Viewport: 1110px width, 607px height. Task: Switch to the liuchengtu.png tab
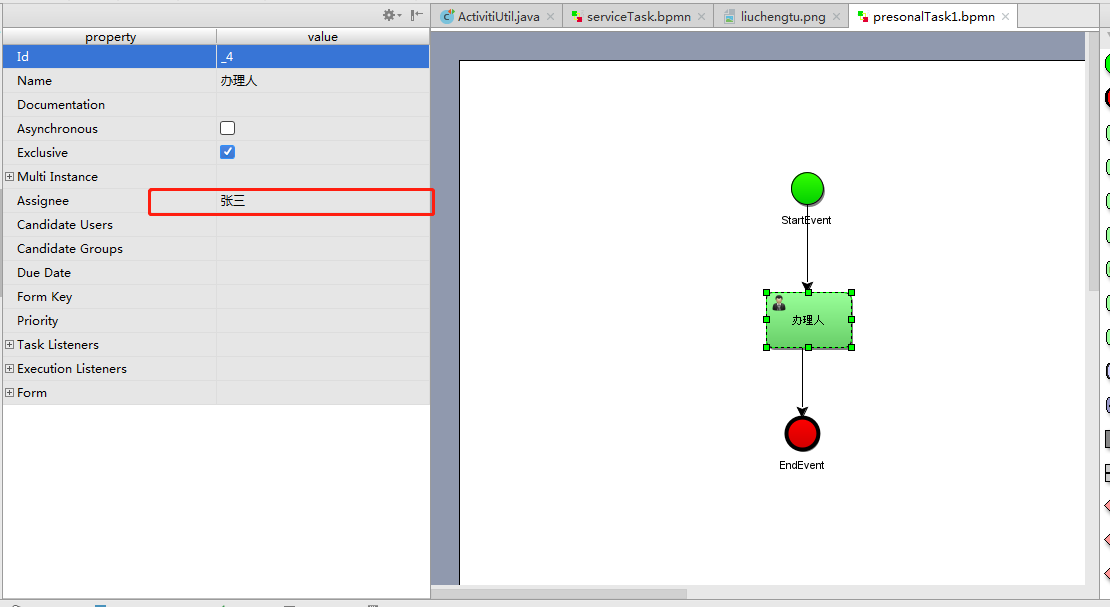[783, 16]
